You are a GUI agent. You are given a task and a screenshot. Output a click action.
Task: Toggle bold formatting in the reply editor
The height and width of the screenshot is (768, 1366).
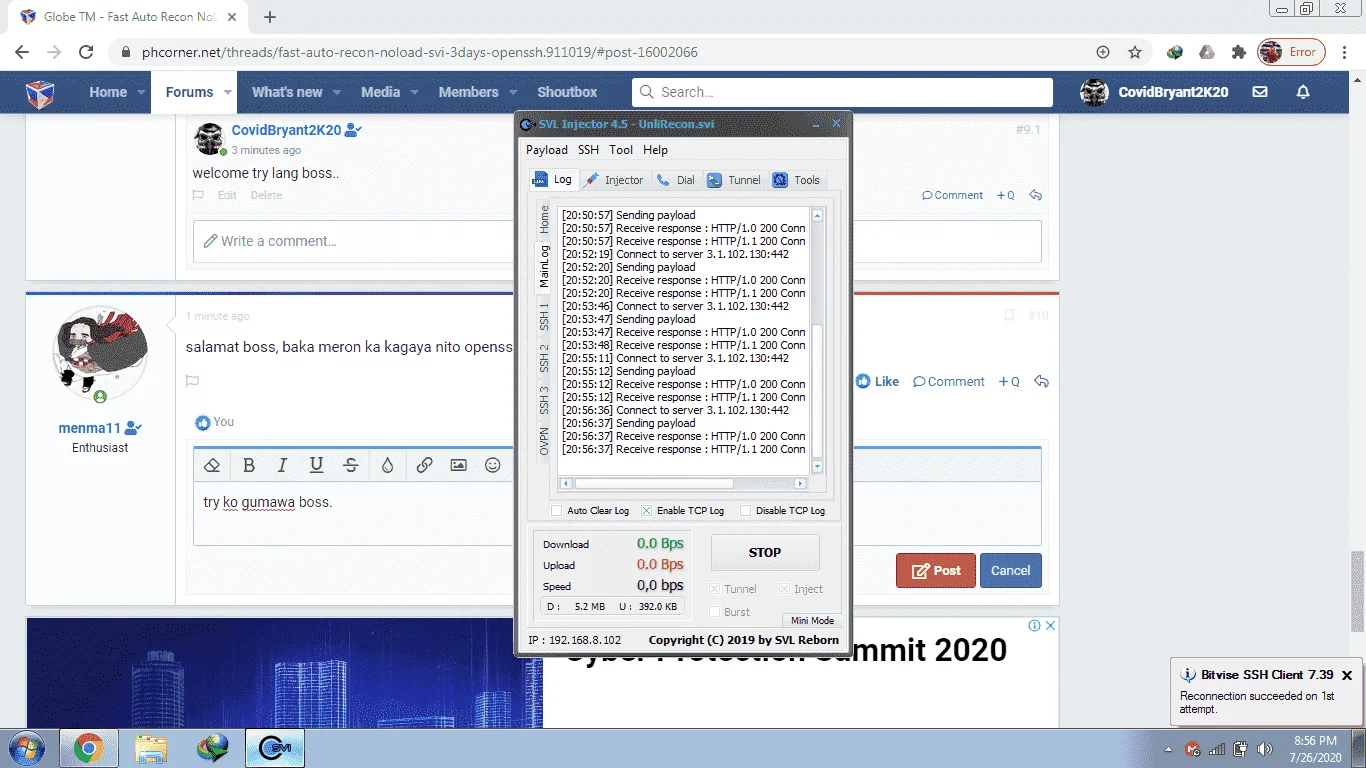(x=249, y=465)
